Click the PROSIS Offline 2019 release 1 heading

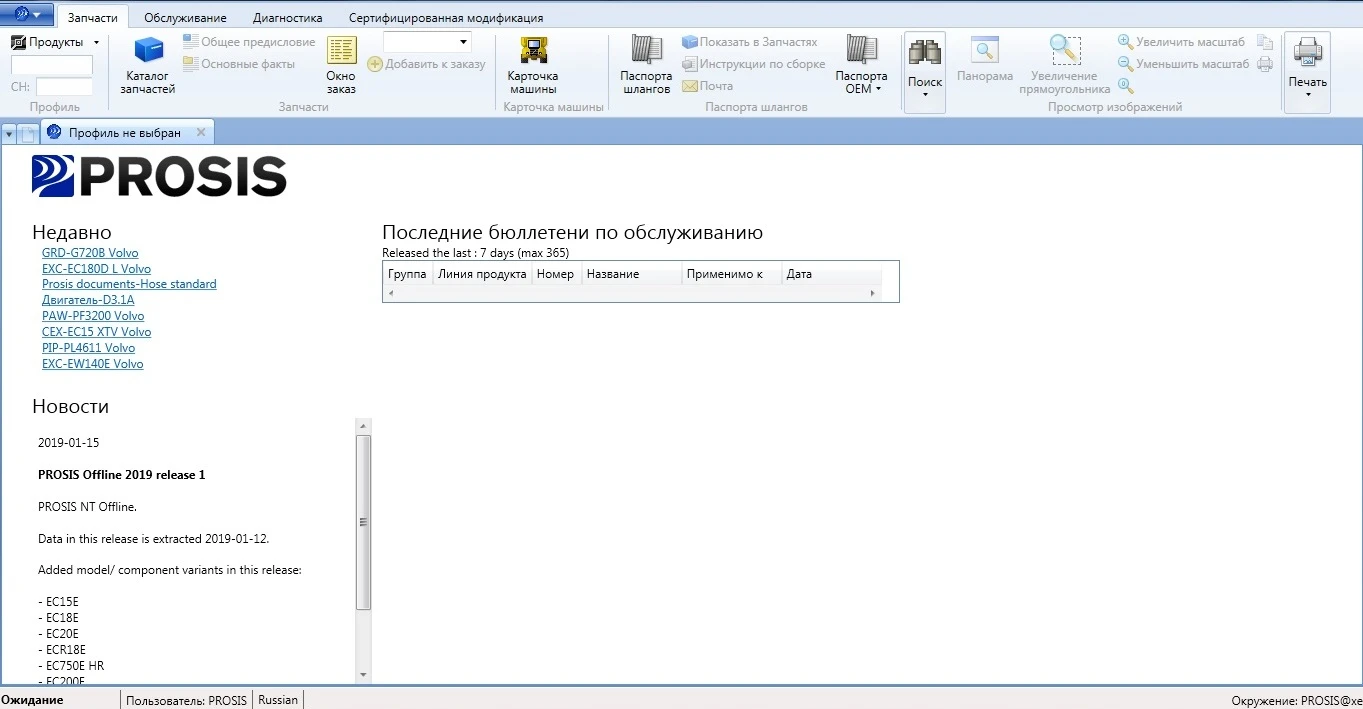(121, 474)
